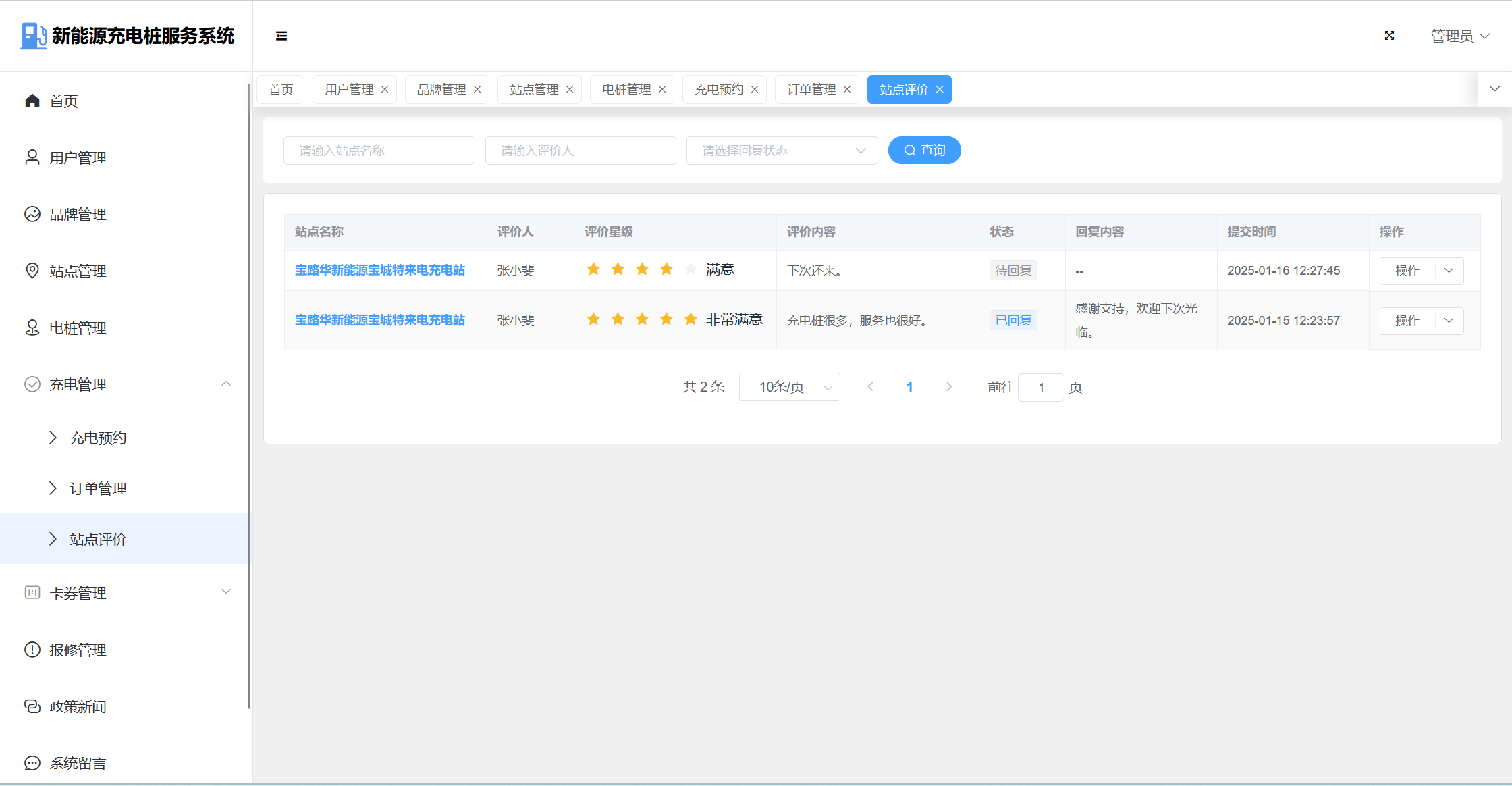Screen dimensions: 1512x786
Task: Close the 用户管理 tab
Action: point(385,89)
